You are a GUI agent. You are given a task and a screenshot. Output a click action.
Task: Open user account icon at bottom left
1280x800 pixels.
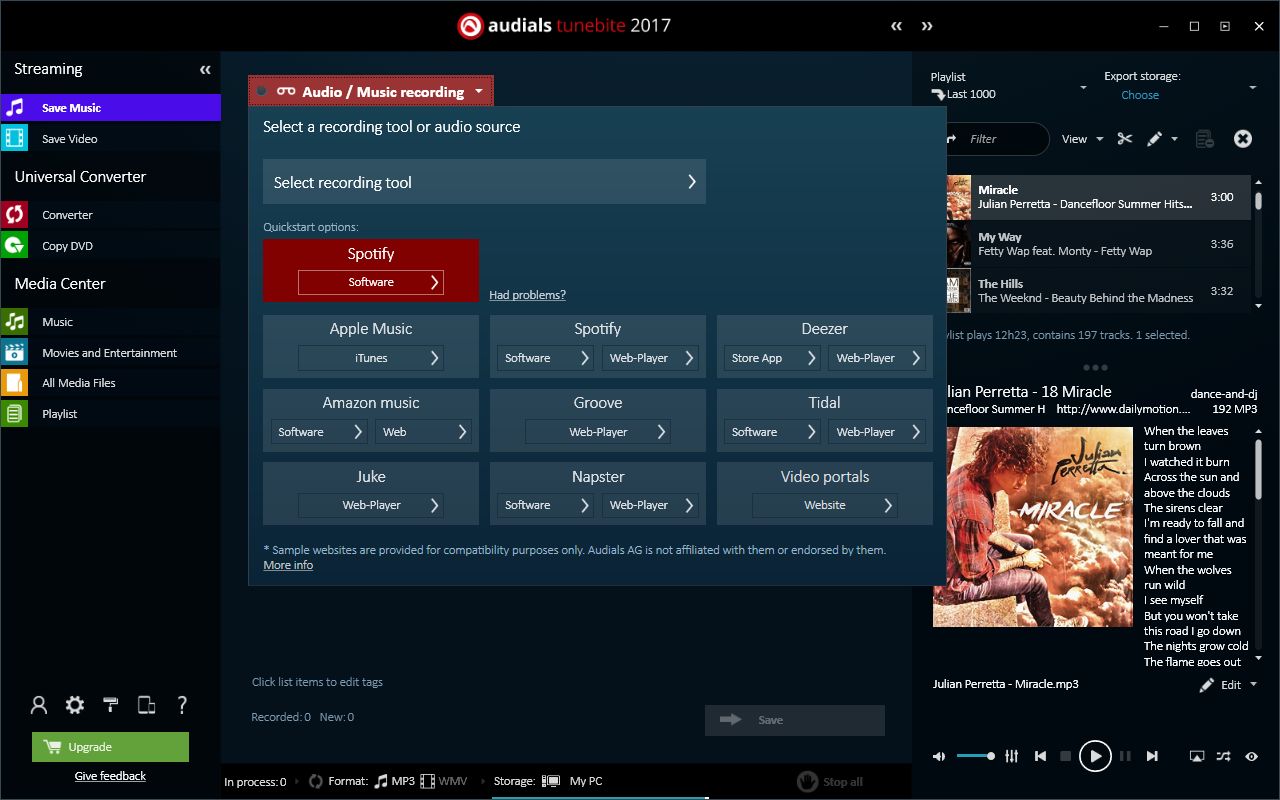coord(39,705)
